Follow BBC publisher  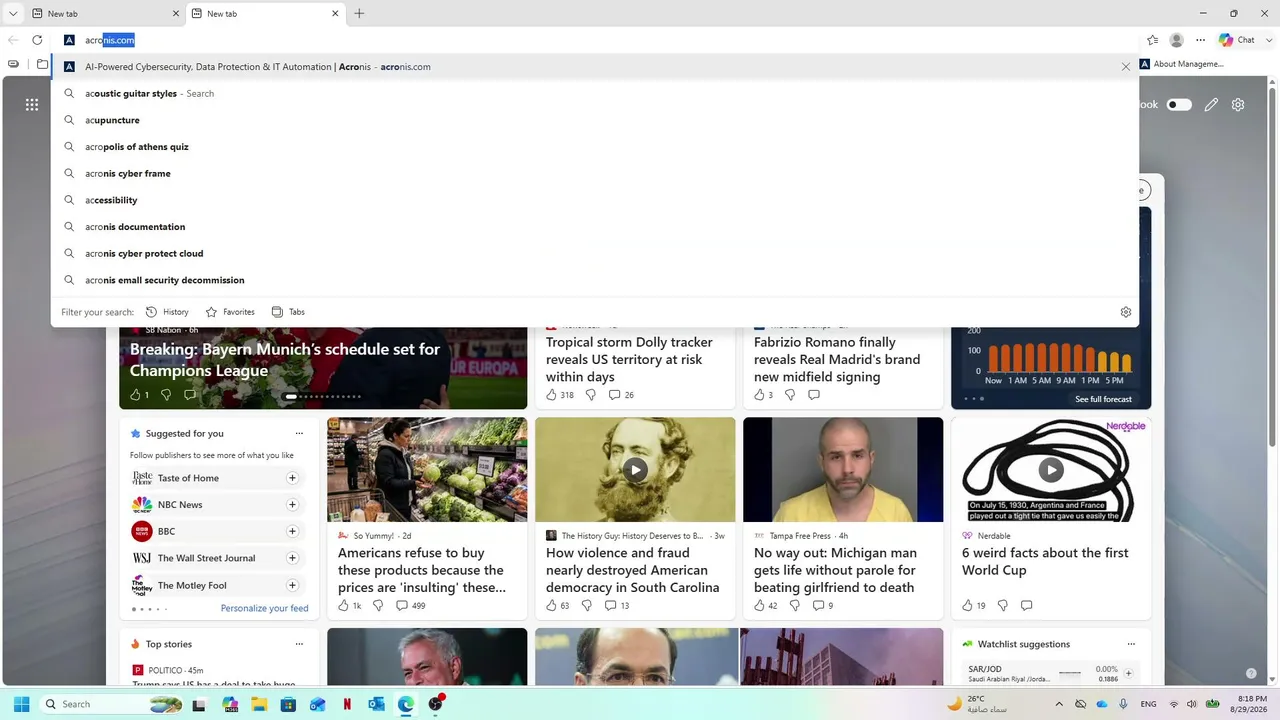tap(292, 532)
